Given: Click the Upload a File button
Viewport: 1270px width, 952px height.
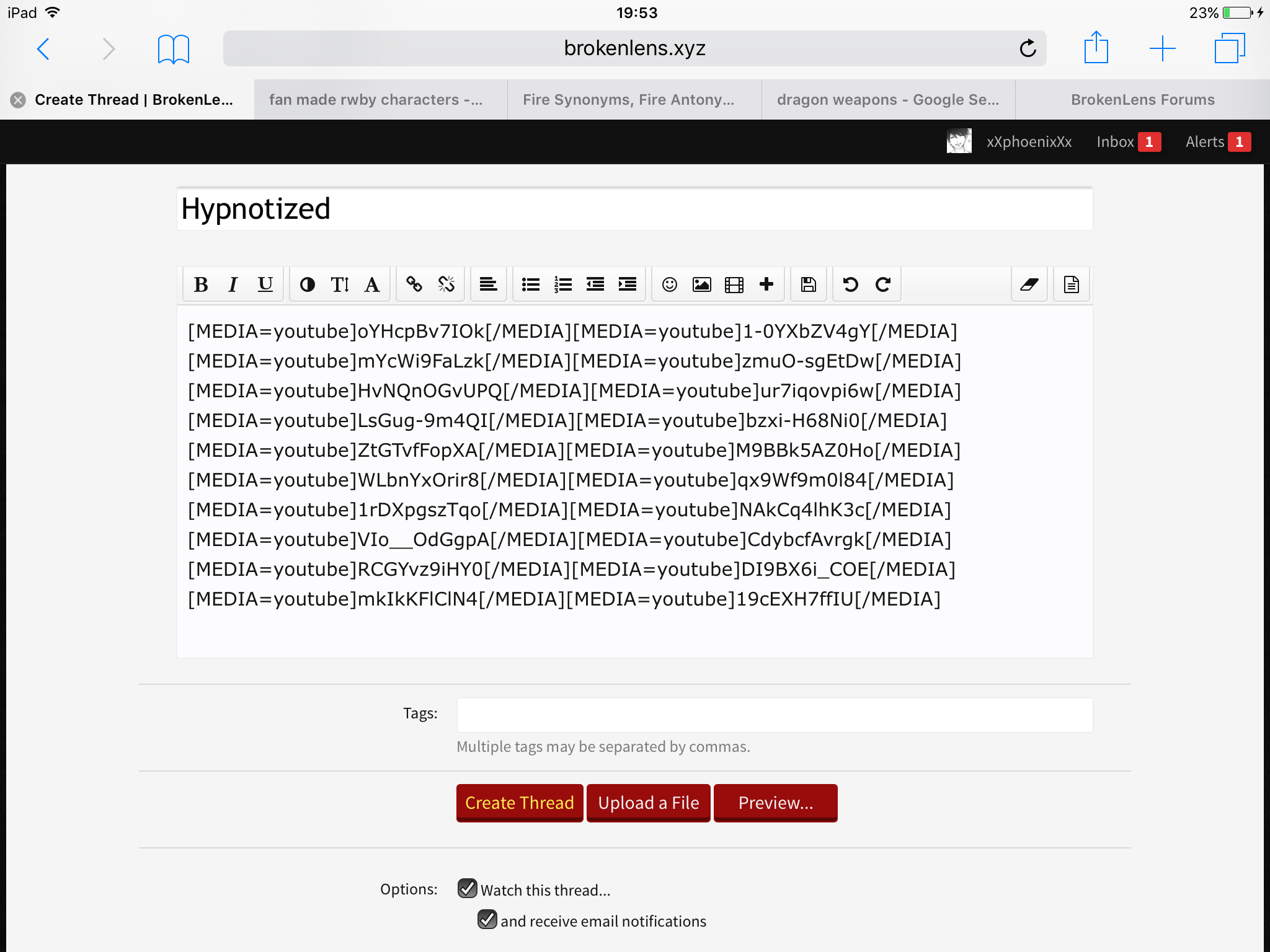Looking at the screenshot, I should point(648,803).
